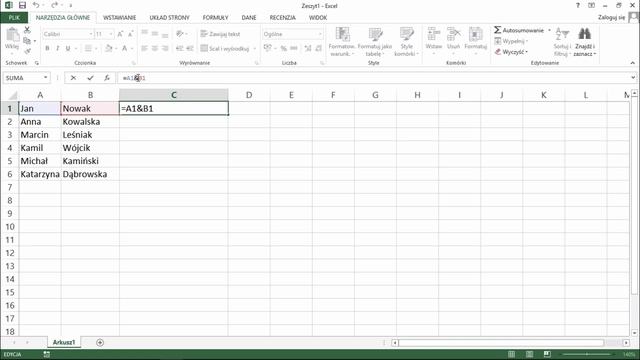Open the font name dropdown

point(91,34)
